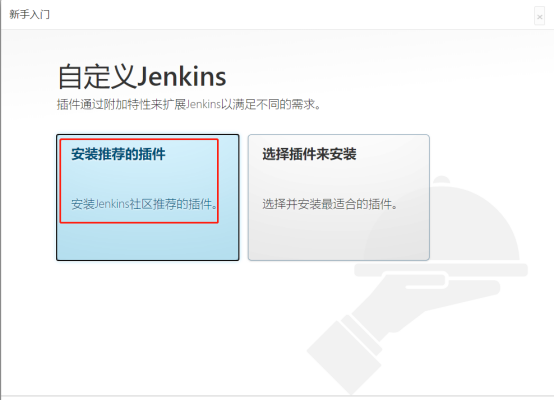Choose the 选择插件来安装 card

(338, 197)
